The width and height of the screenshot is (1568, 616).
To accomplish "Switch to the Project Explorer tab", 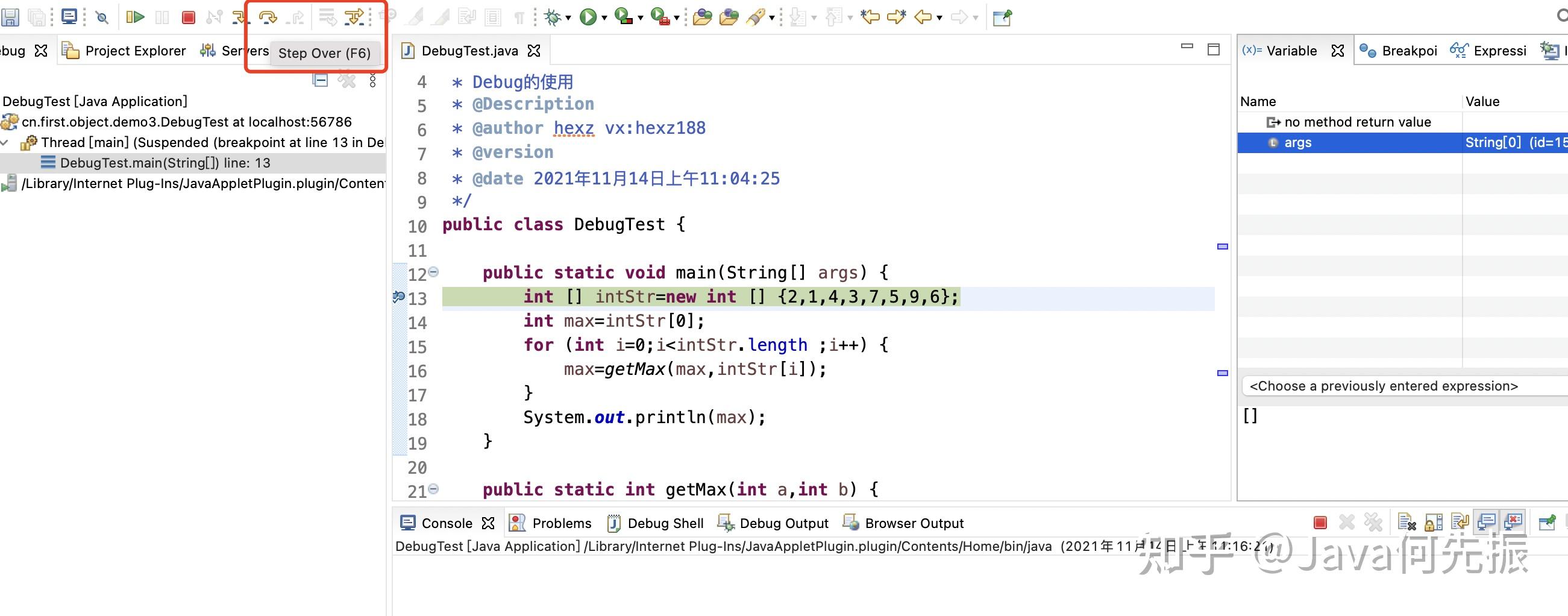I will tap(124, 51).
